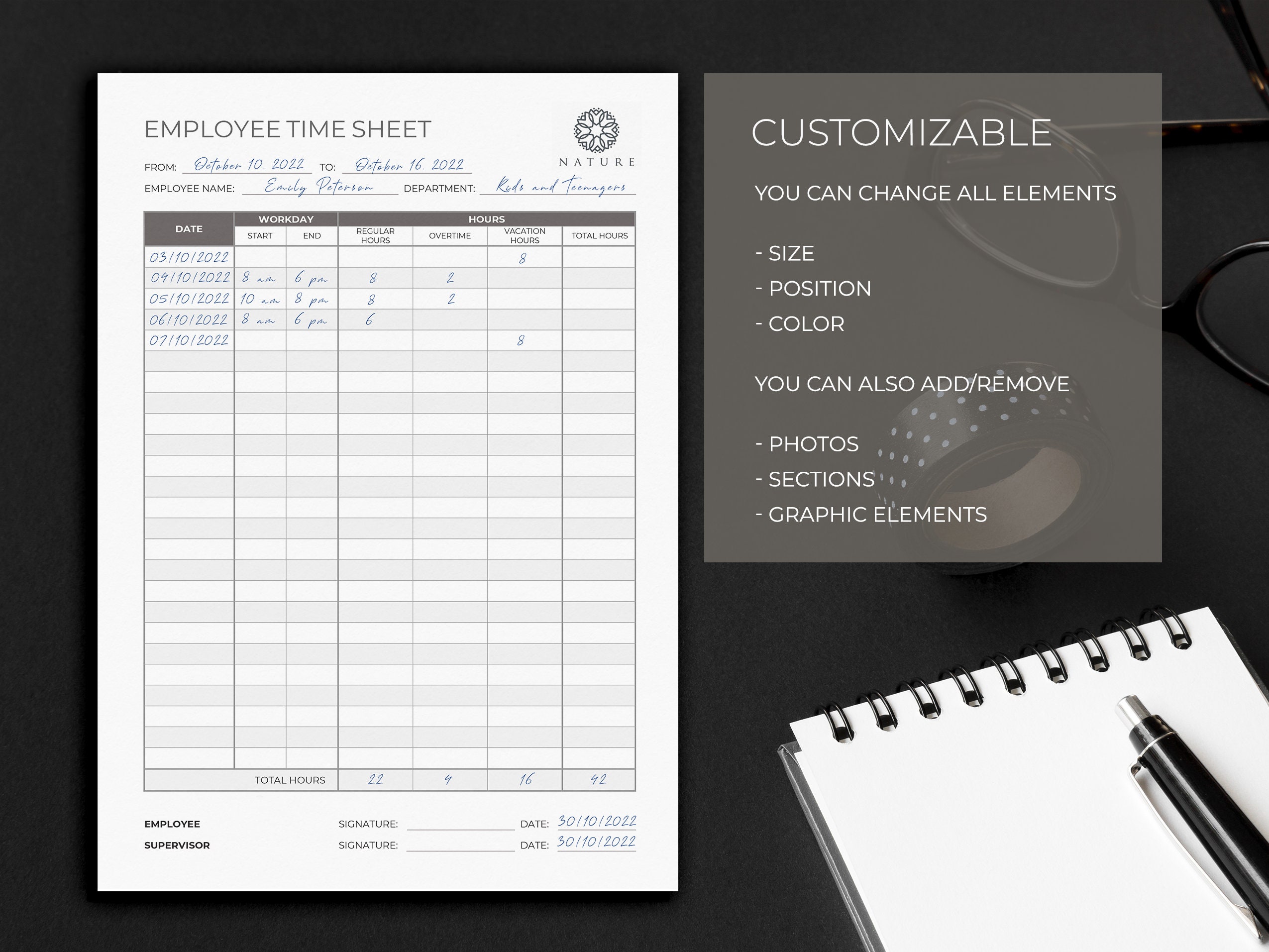Click the overtime total '4'
Screen dimensions: 1269x952
(x=450, y=780)
